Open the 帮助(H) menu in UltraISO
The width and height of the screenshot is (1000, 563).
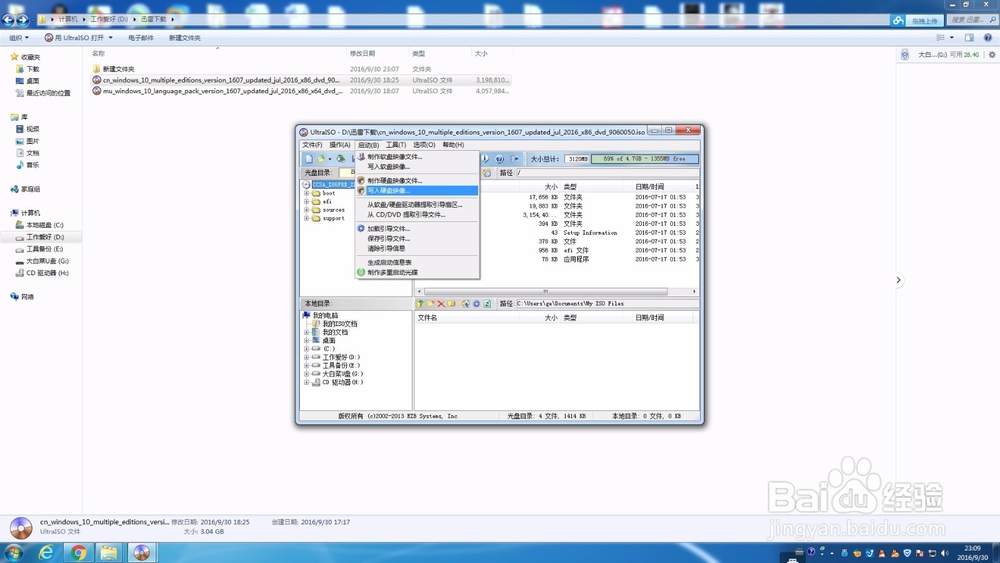(x=453, y=145)
